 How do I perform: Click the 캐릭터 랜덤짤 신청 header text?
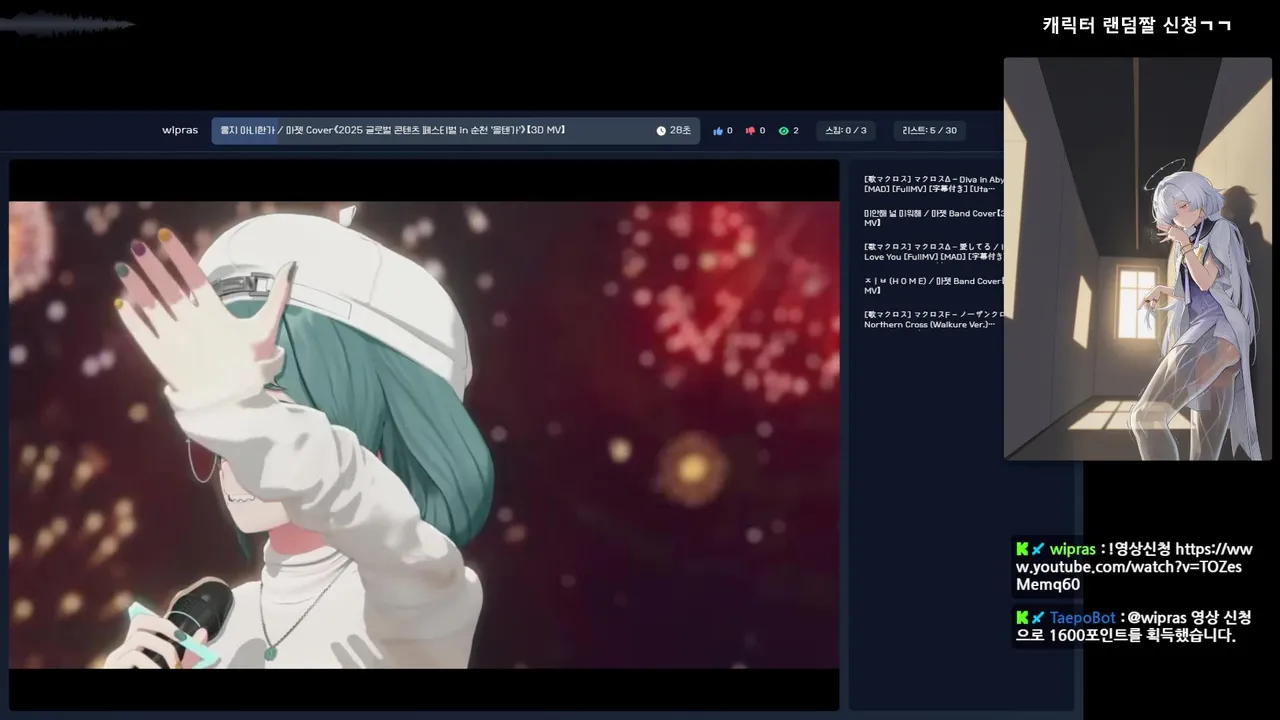[1136, 25]
